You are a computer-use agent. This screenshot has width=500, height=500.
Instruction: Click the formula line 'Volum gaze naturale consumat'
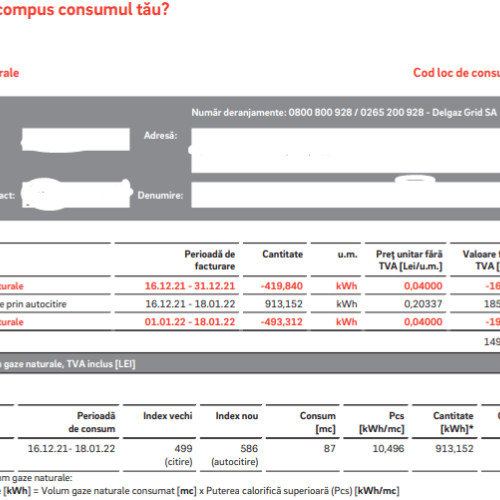[x=108, y=491]
